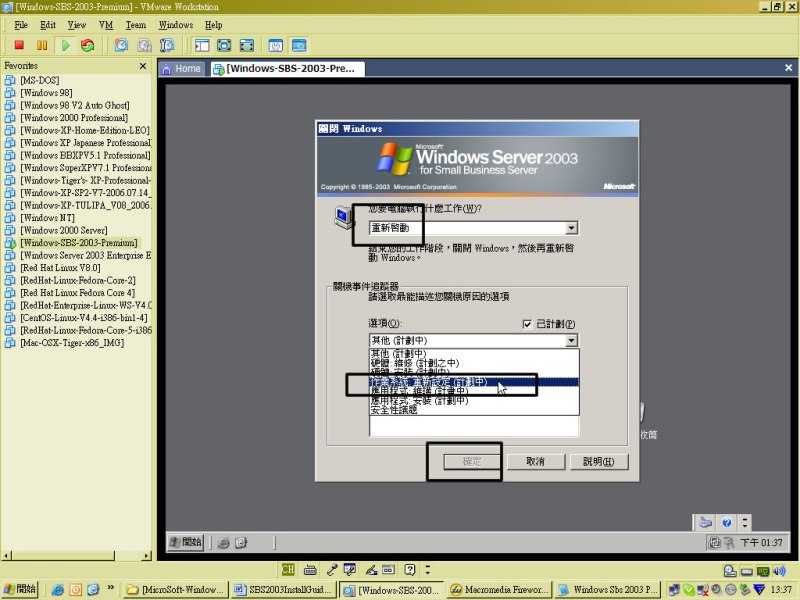Viewport: 800px width, 600px height.
Task: Click the 說明(H) help button
Action: click(x=599, y=462)
